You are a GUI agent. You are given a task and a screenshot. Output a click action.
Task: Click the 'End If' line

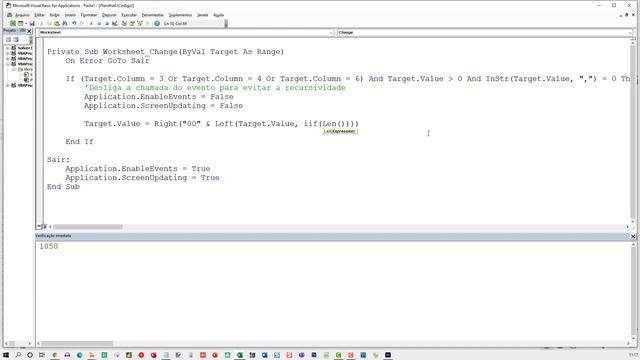(x=79, y=142)
